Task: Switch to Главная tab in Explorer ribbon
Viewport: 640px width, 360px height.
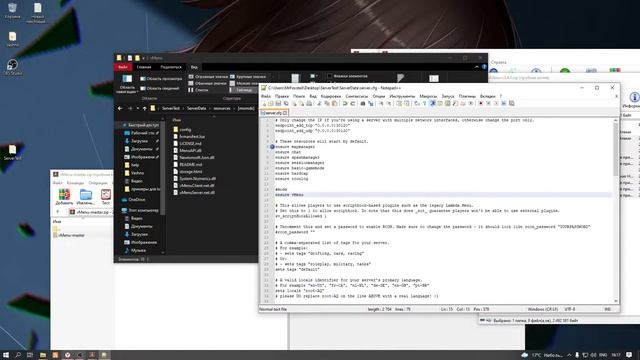Action: point(144,67)
